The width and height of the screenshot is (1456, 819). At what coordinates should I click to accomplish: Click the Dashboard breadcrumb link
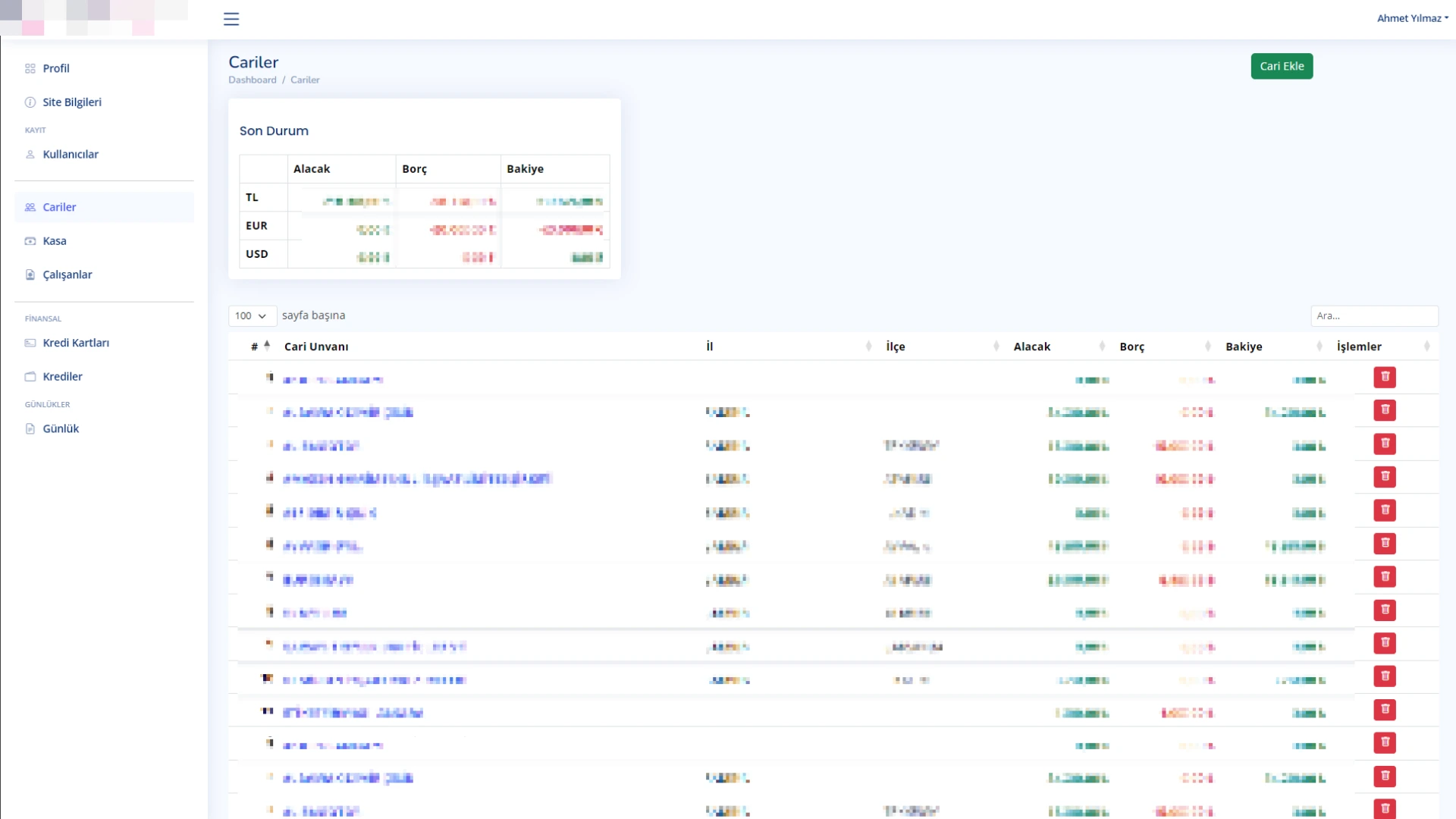click(253, 80)
